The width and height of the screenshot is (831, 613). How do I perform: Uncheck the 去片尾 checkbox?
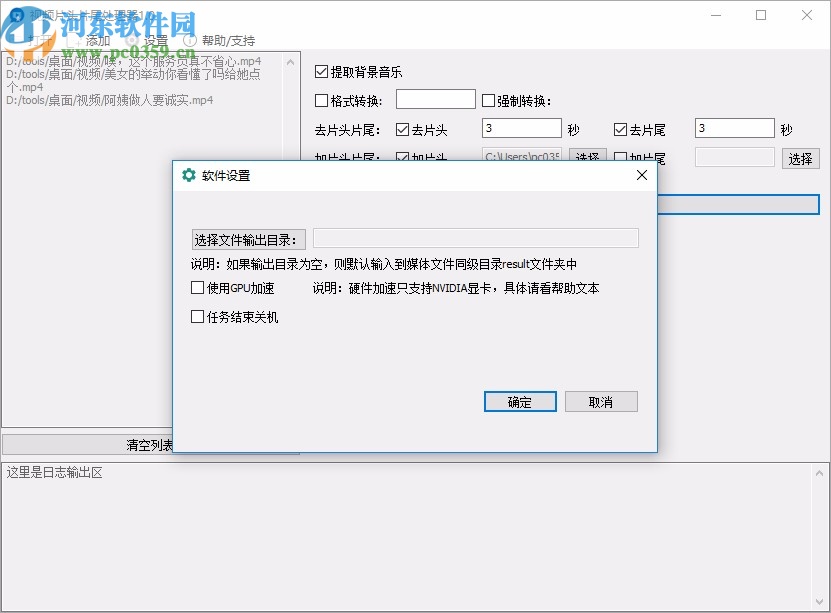click(x=618, y=128)
